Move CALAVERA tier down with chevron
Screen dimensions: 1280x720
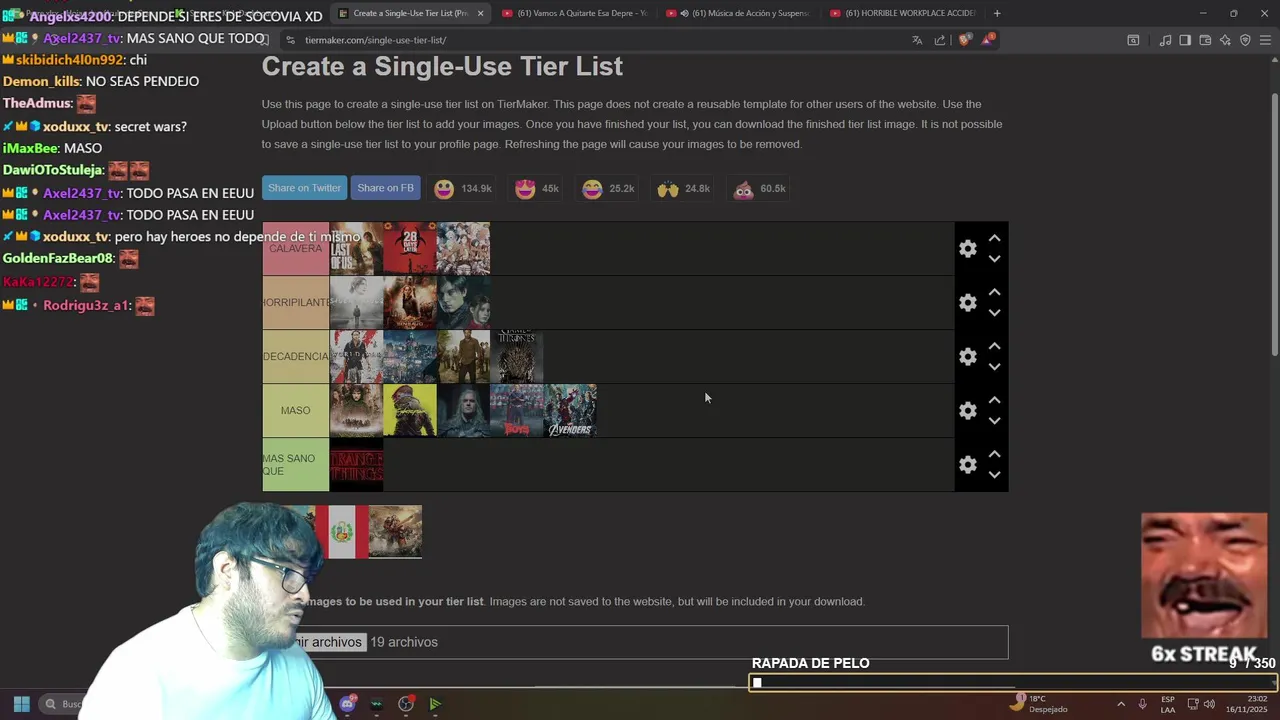point(994,259)
